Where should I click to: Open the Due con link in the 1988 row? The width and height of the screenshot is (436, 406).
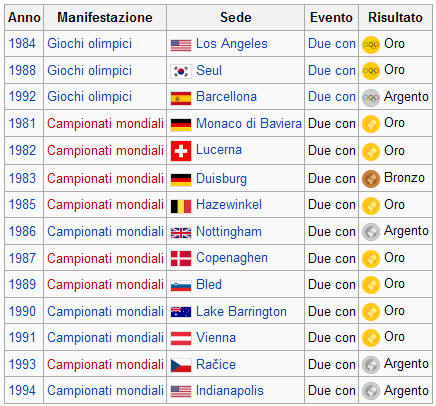[332, 70]
